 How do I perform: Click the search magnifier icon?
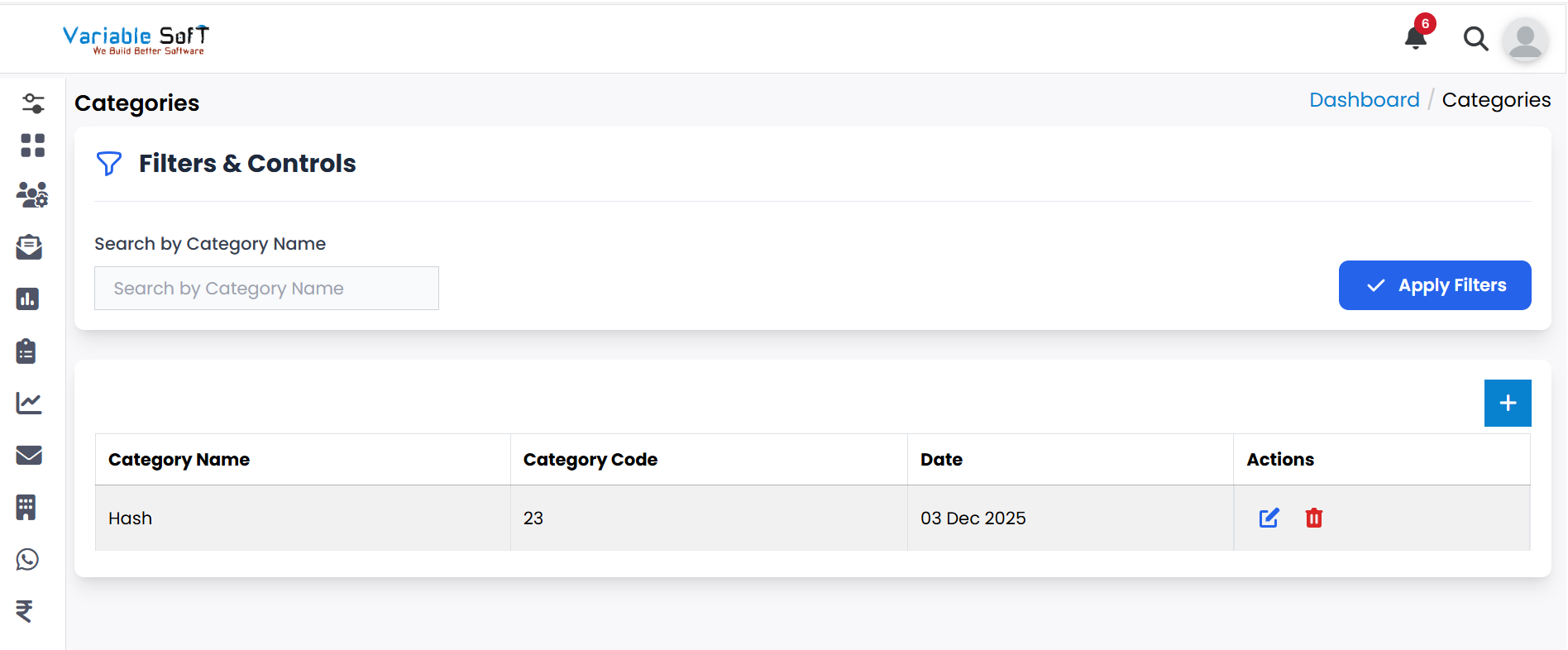pyautogui.click(x=1475, y=39)
